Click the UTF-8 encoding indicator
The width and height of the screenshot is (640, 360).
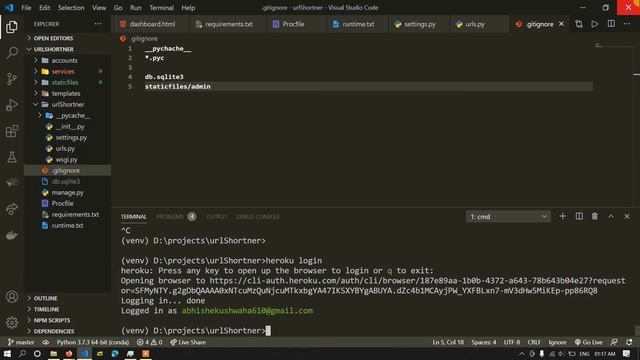click(512, 342)
